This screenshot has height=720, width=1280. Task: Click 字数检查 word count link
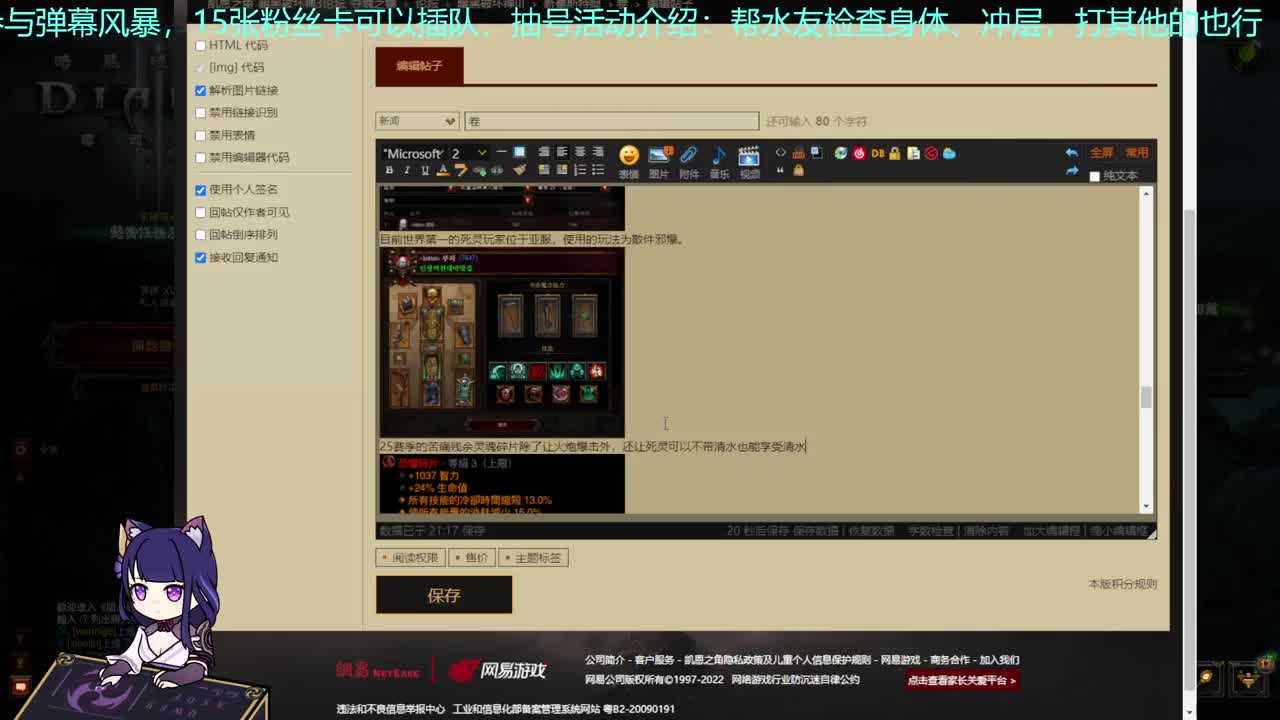point(929,531)
